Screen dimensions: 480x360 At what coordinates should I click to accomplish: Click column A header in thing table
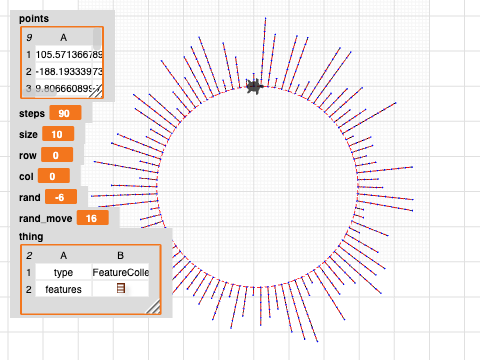coord(63,255)
